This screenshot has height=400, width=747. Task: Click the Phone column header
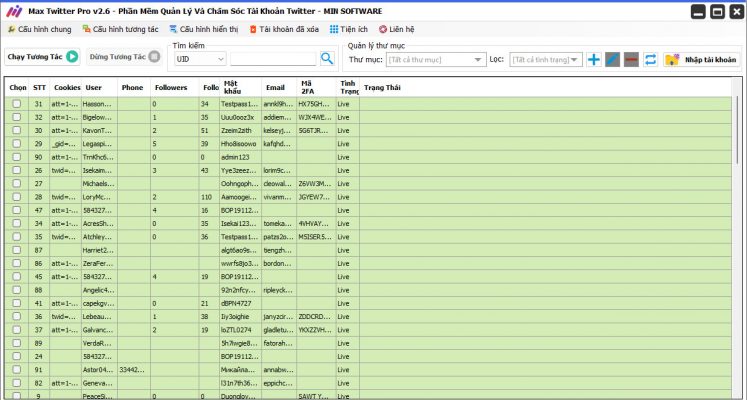(134, 88)
